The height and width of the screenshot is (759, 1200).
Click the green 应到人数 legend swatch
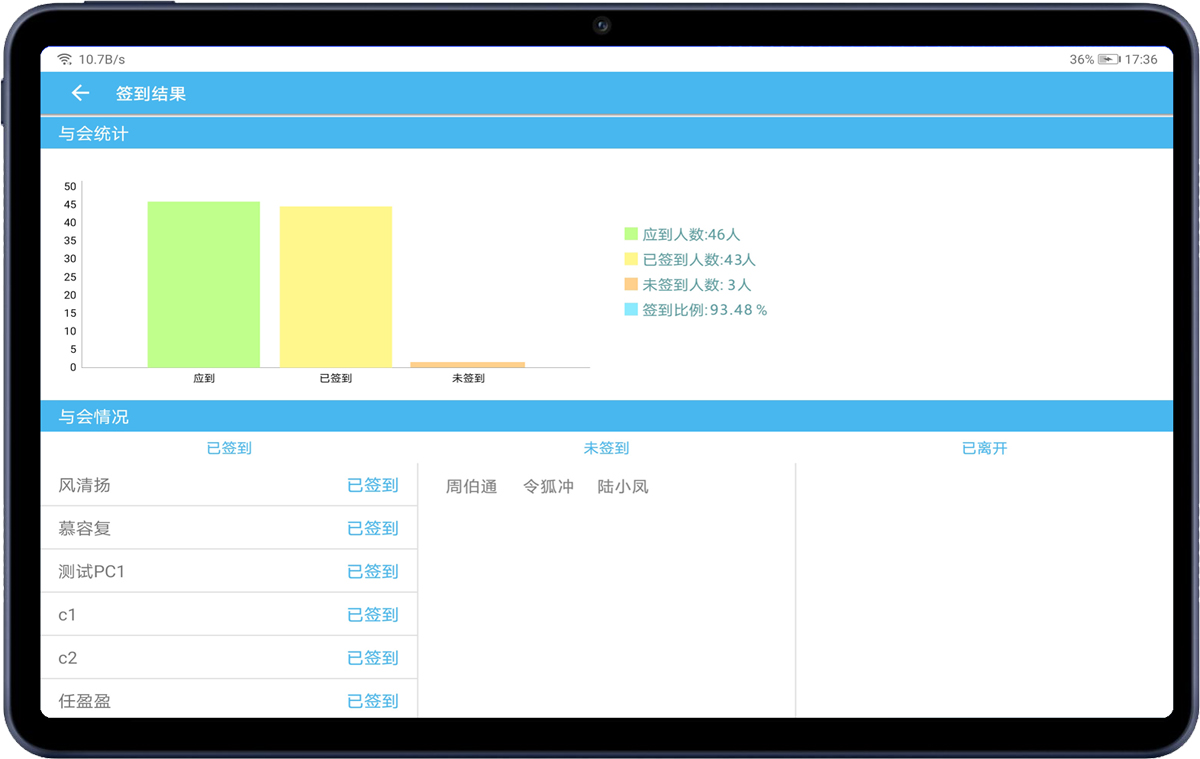pyautogui.click(x=631, y=234)
